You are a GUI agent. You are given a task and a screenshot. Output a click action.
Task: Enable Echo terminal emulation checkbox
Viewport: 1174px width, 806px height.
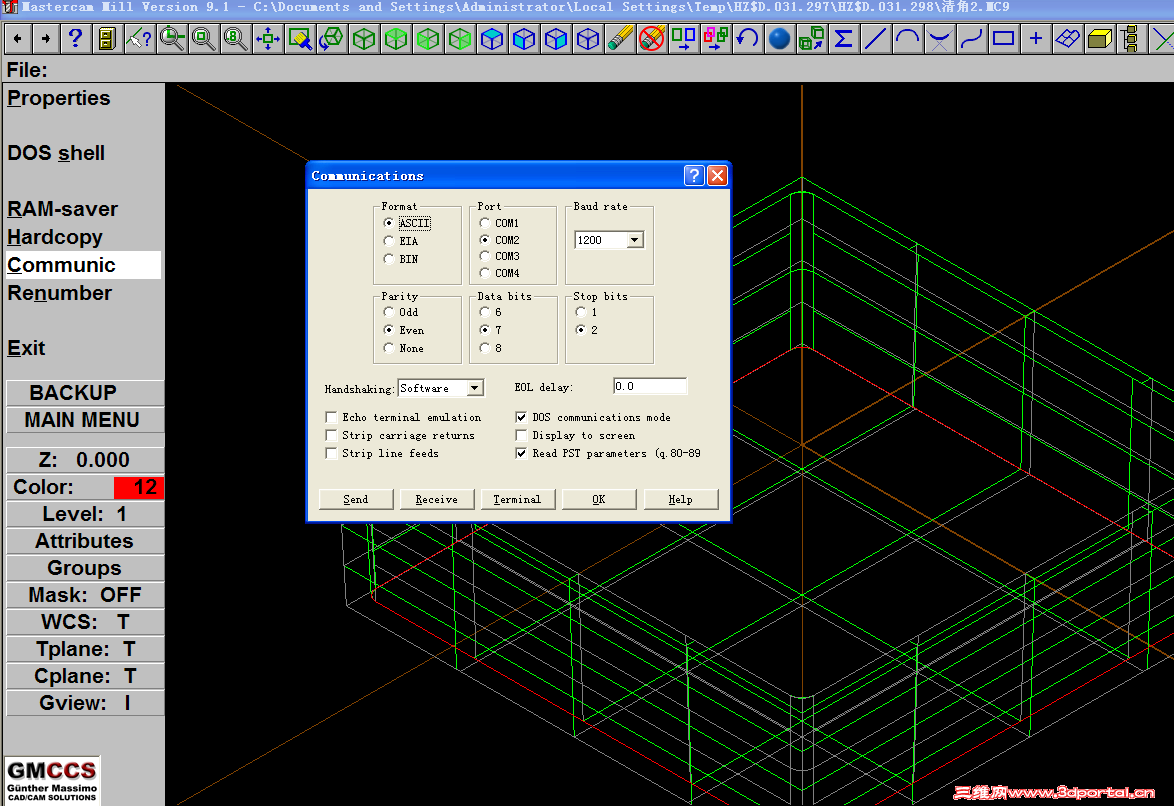tap(331, 416)
